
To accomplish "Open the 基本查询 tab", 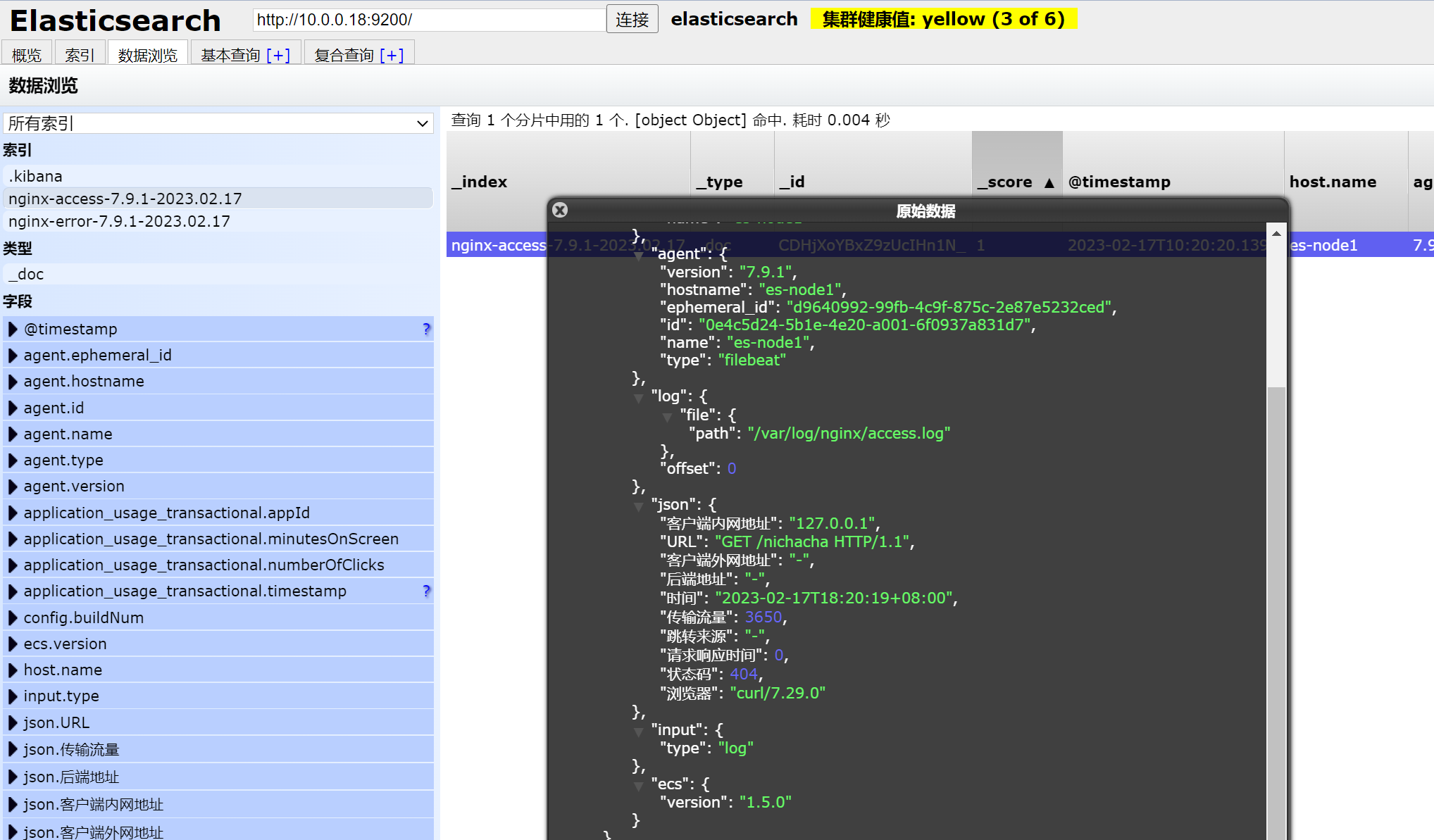I will pos(231,55).
